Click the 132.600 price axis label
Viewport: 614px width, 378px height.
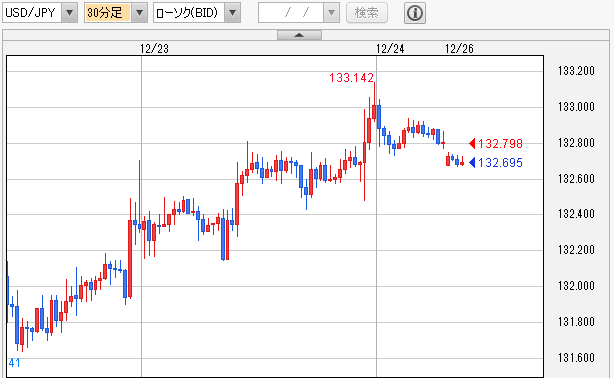point(576,179)
